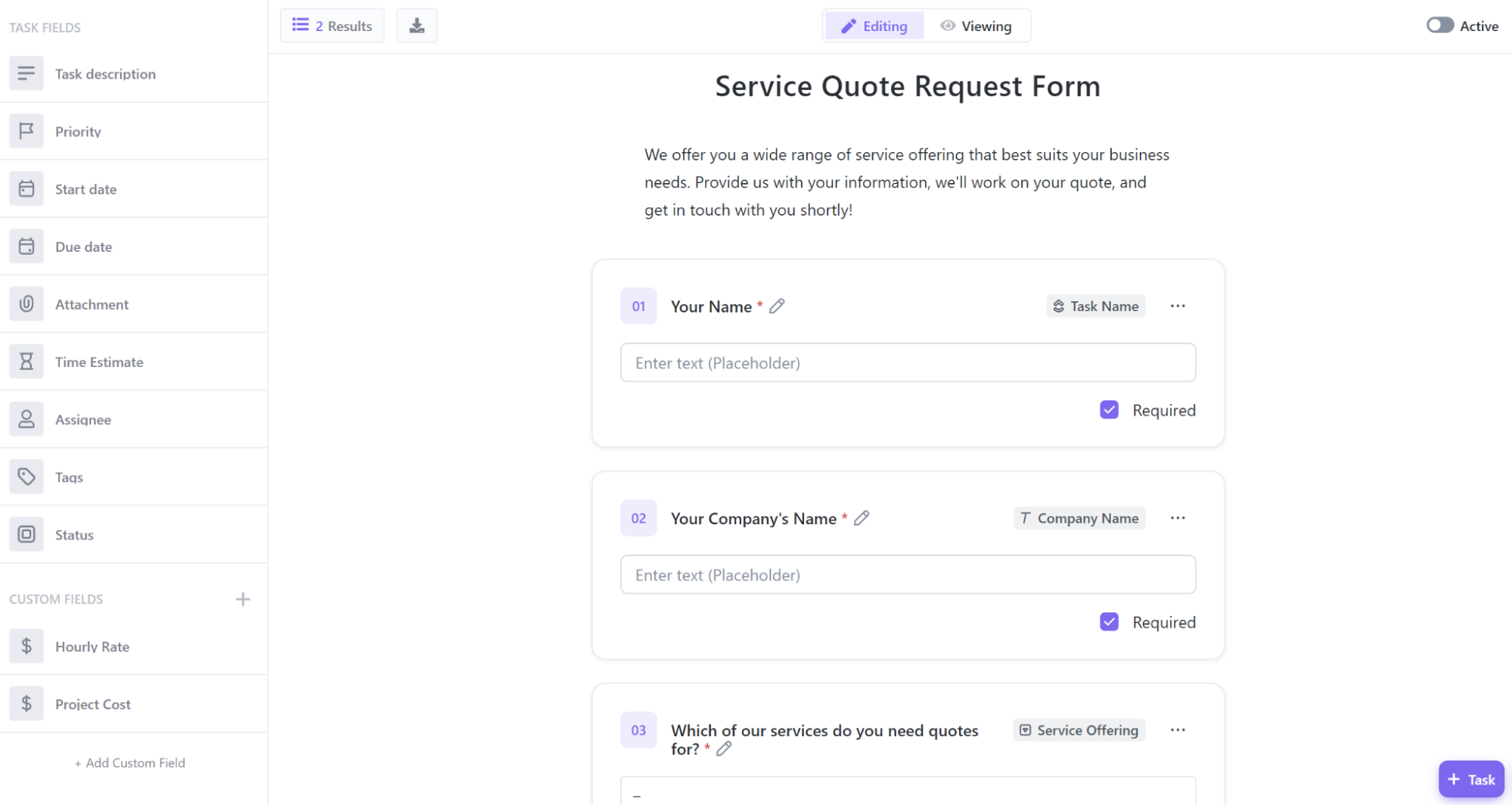
Task: Click edit pencil beside Your Company's Name
Action: coord(862,518)
